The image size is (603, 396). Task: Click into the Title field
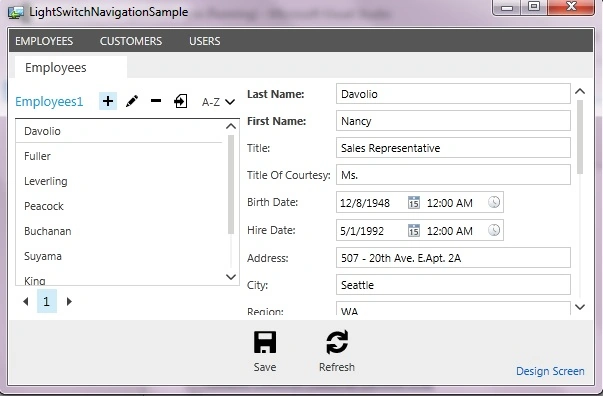[x=453, y=148]
